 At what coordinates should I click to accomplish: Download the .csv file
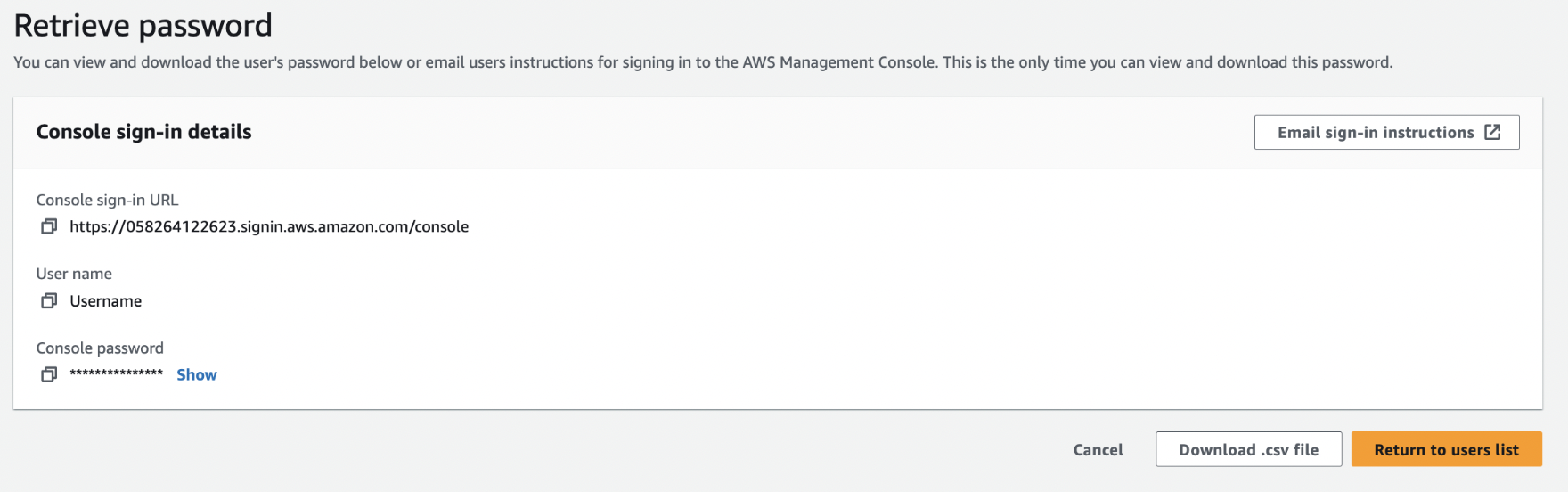(x=1248, y=449)
